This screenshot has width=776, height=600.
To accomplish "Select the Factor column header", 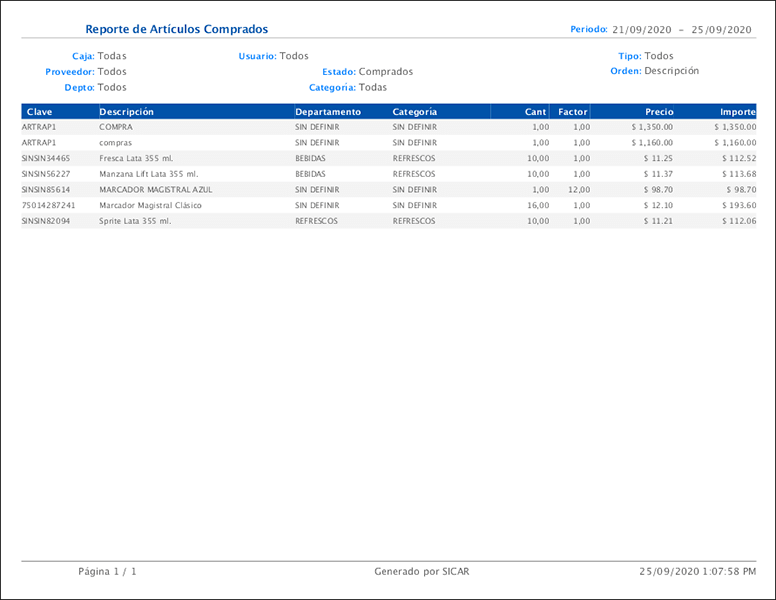I will coord(573,112).
